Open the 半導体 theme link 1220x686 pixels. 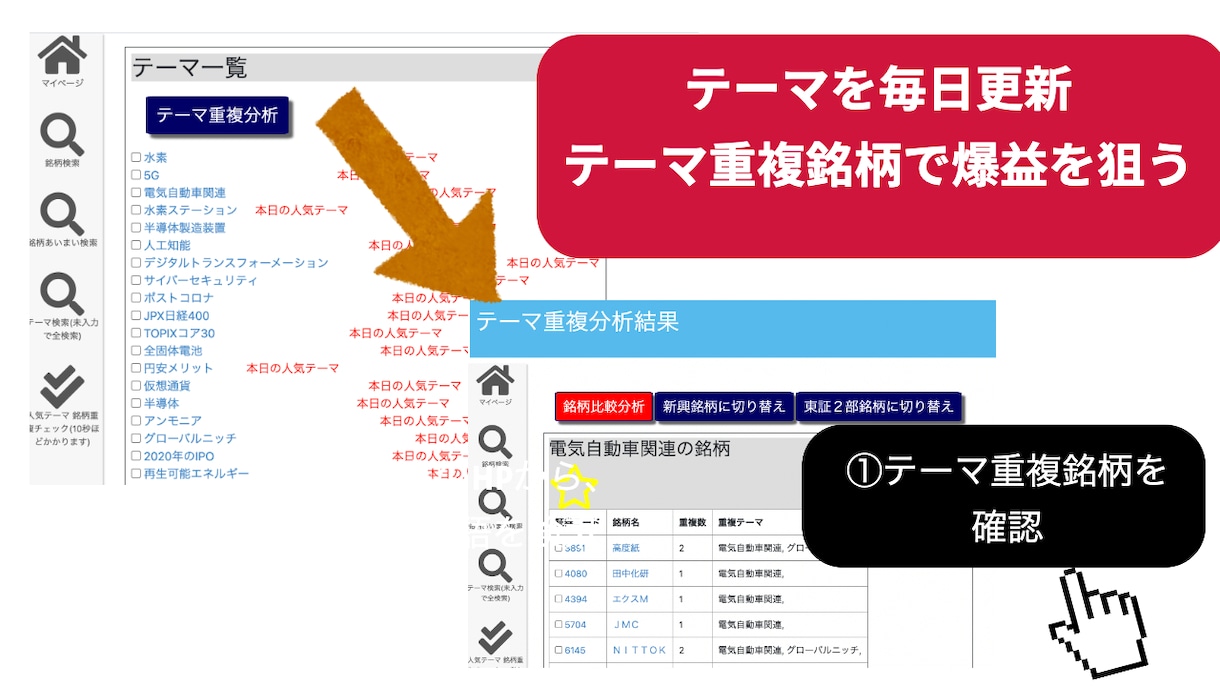161,403
